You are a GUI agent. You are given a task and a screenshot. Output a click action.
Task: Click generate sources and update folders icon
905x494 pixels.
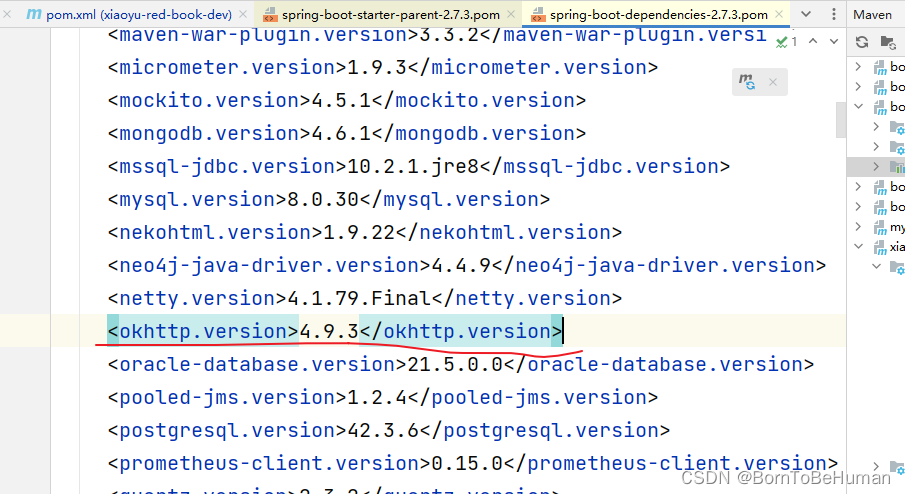tap(887, 42)
